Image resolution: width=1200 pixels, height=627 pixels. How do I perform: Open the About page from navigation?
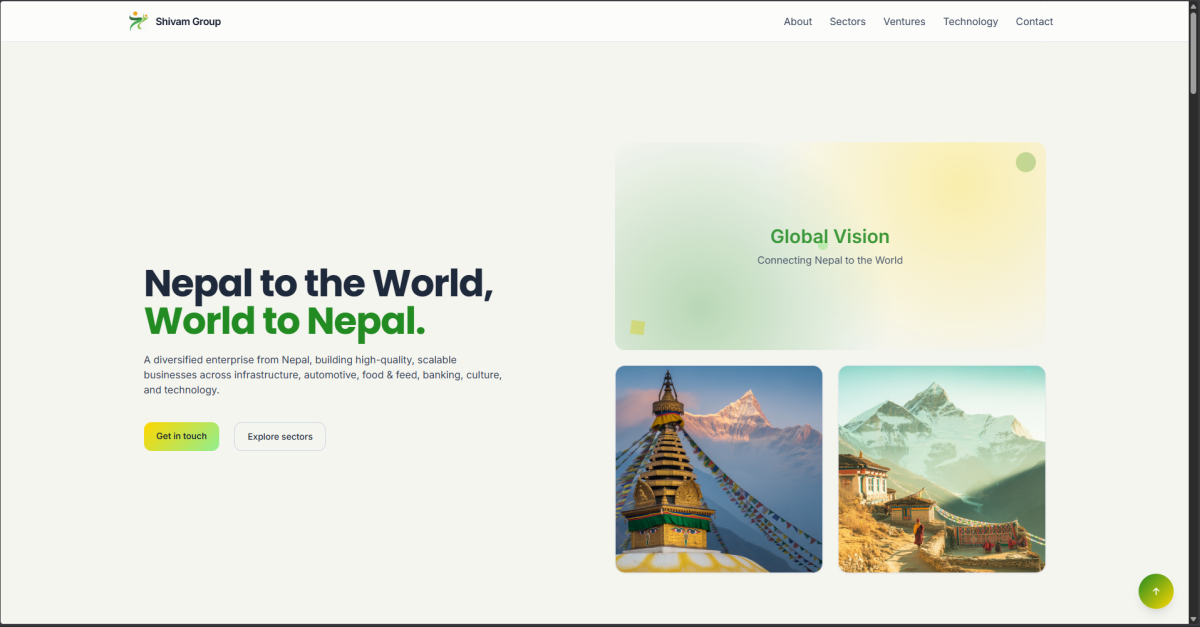[797, 22]
